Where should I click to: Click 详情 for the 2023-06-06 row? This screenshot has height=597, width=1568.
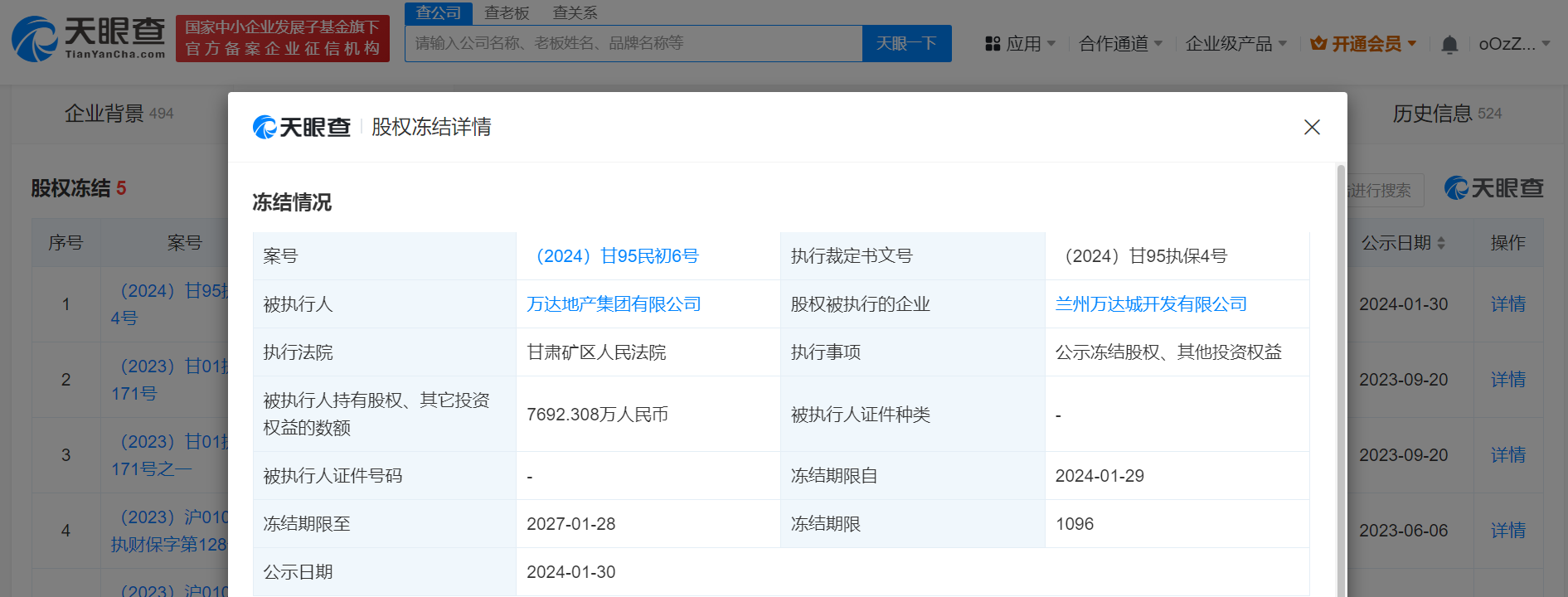(x=1507, y=531)
